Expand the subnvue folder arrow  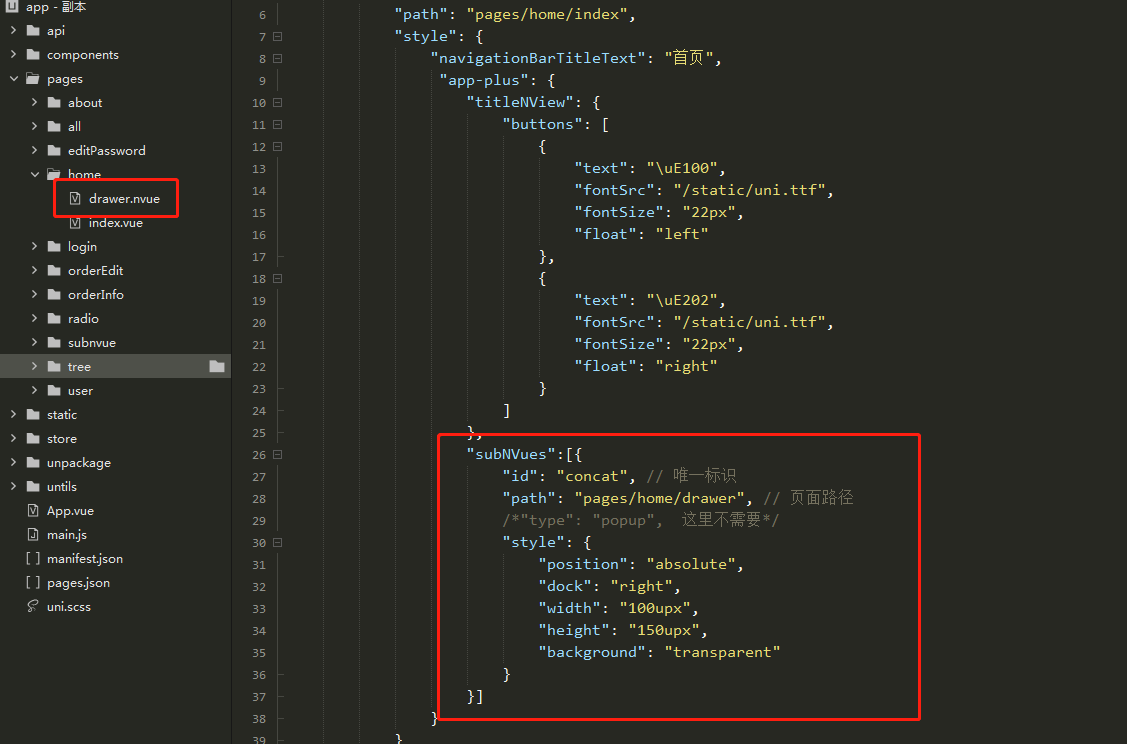tap(34, 343)
